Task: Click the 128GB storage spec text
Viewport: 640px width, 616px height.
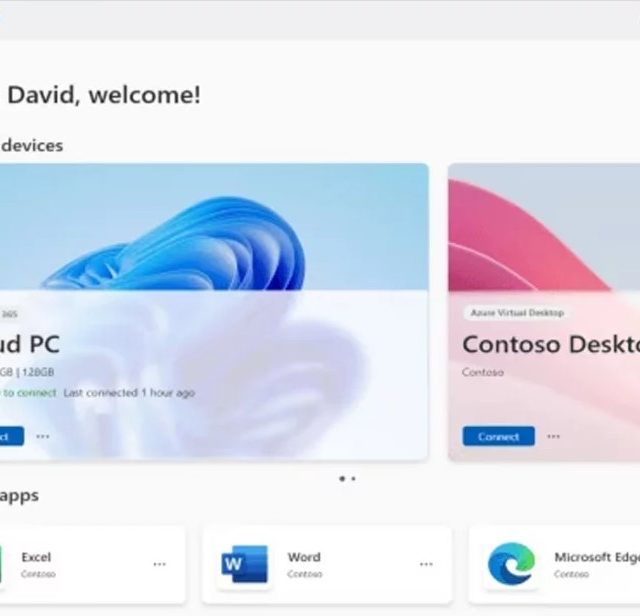Action: 38,372
